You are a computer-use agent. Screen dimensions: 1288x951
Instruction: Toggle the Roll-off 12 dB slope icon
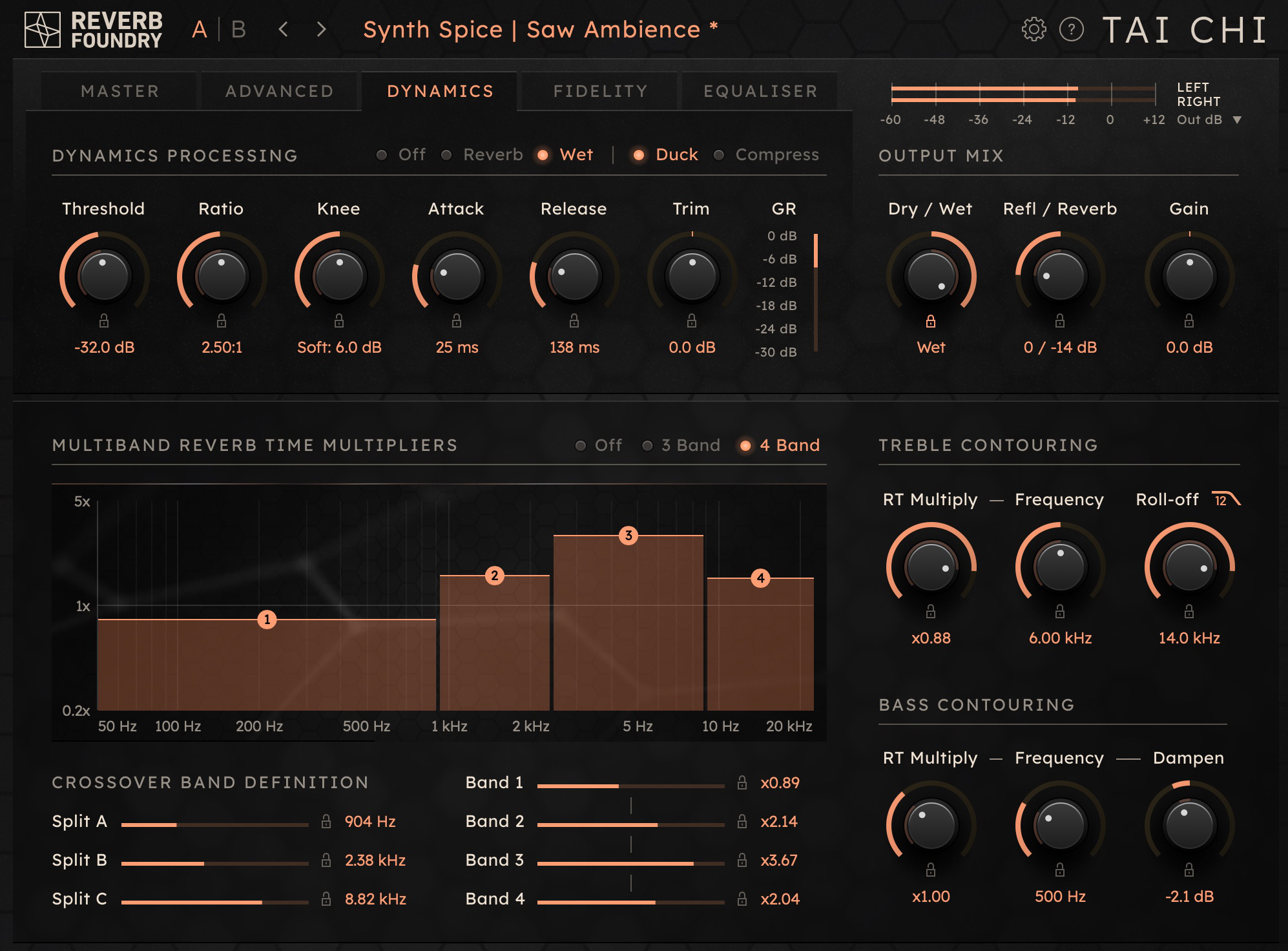coord(1226,499)
